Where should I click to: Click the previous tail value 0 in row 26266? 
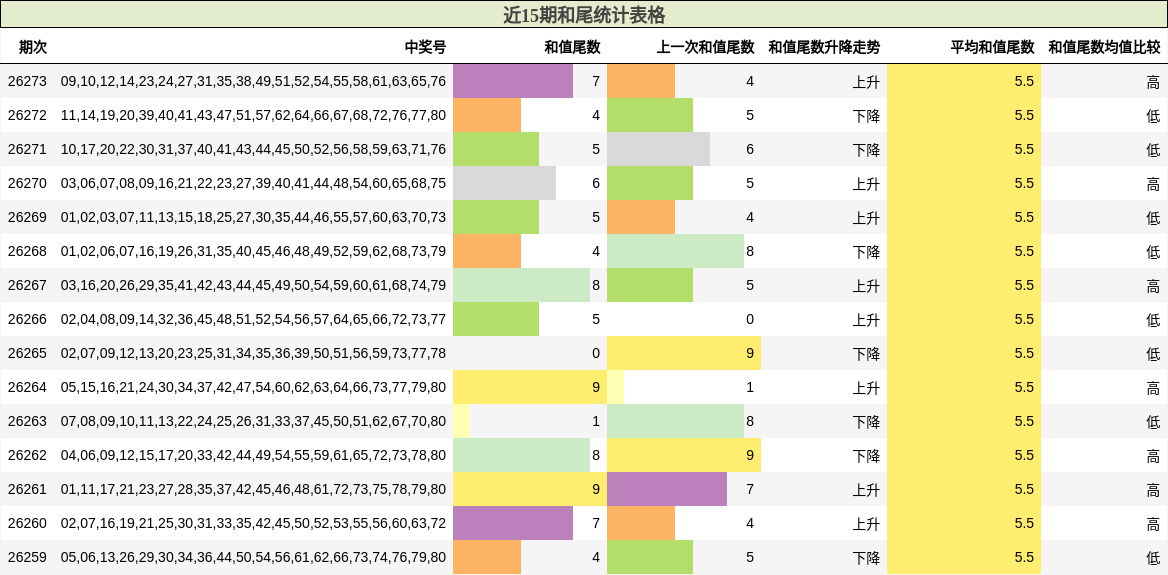click(x=750, y=320)
